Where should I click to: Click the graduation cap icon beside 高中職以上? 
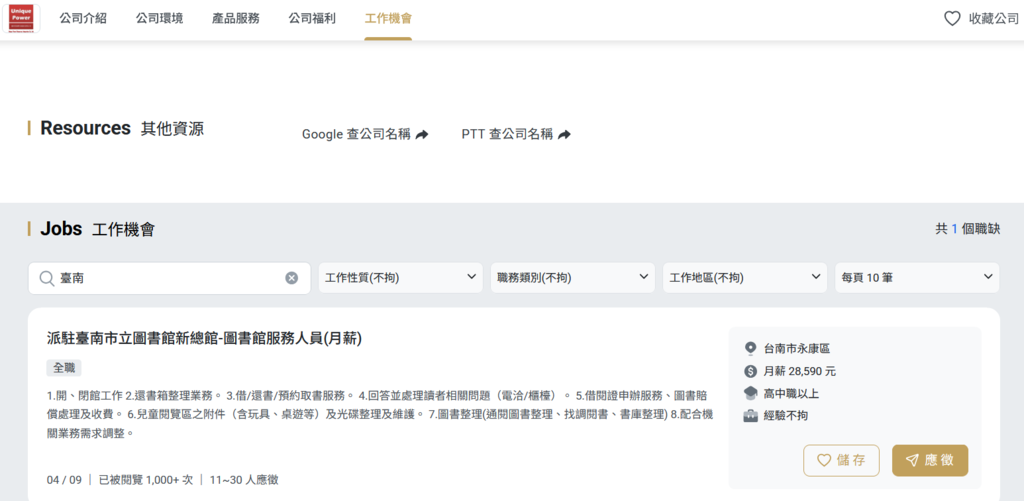[x=750, y=393]
